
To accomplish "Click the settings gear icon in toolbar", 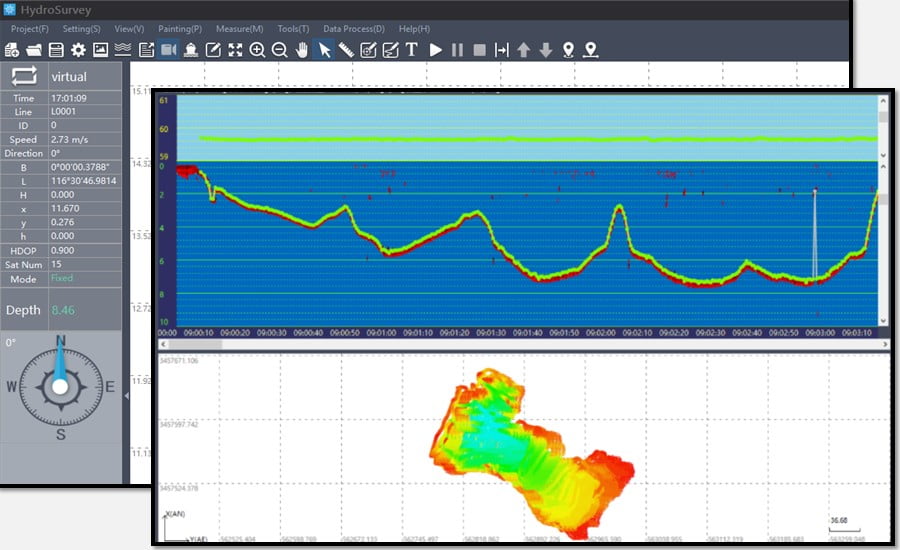I will tap(78, 49).
